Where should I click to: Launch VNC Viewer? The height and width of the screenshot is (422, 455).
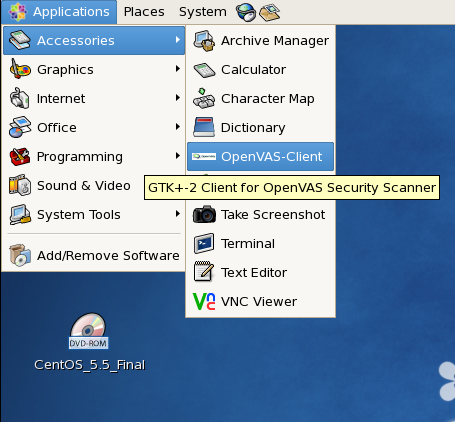[x=260, y=302]
